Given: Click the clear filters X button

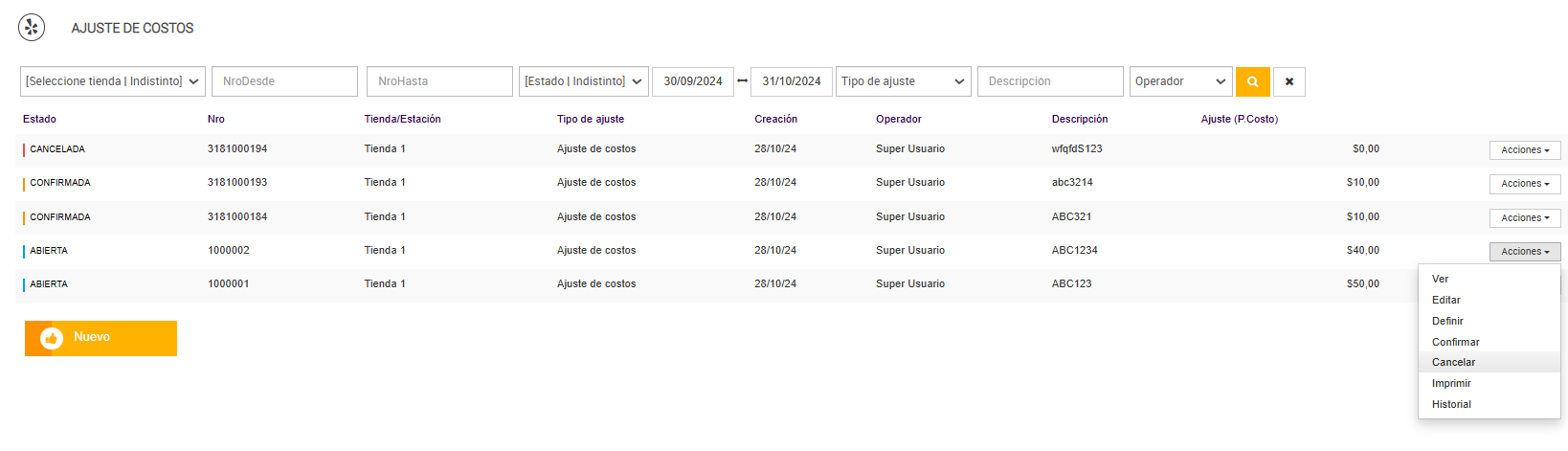Looking at the screenshot, I should point(1288,81).
